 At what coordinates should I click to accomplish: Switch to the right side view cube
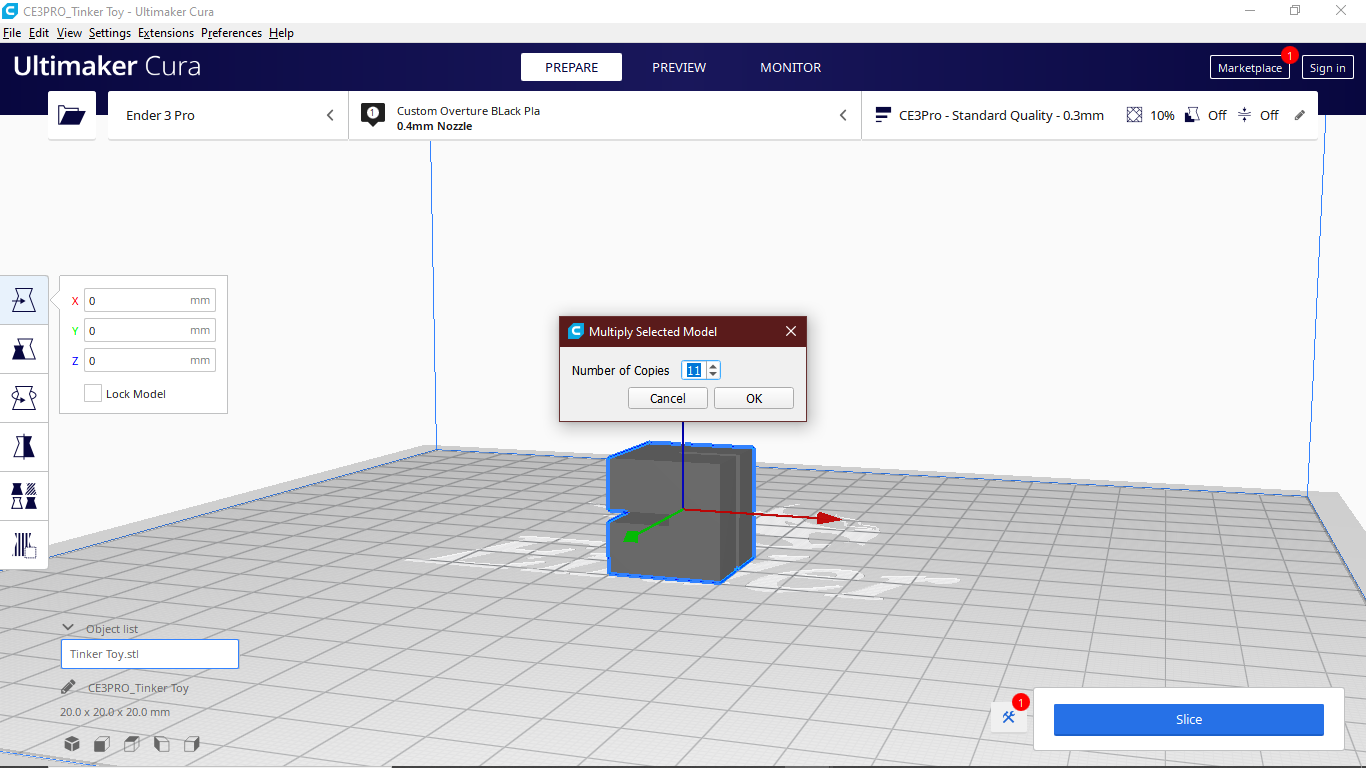tap(192, 744)
